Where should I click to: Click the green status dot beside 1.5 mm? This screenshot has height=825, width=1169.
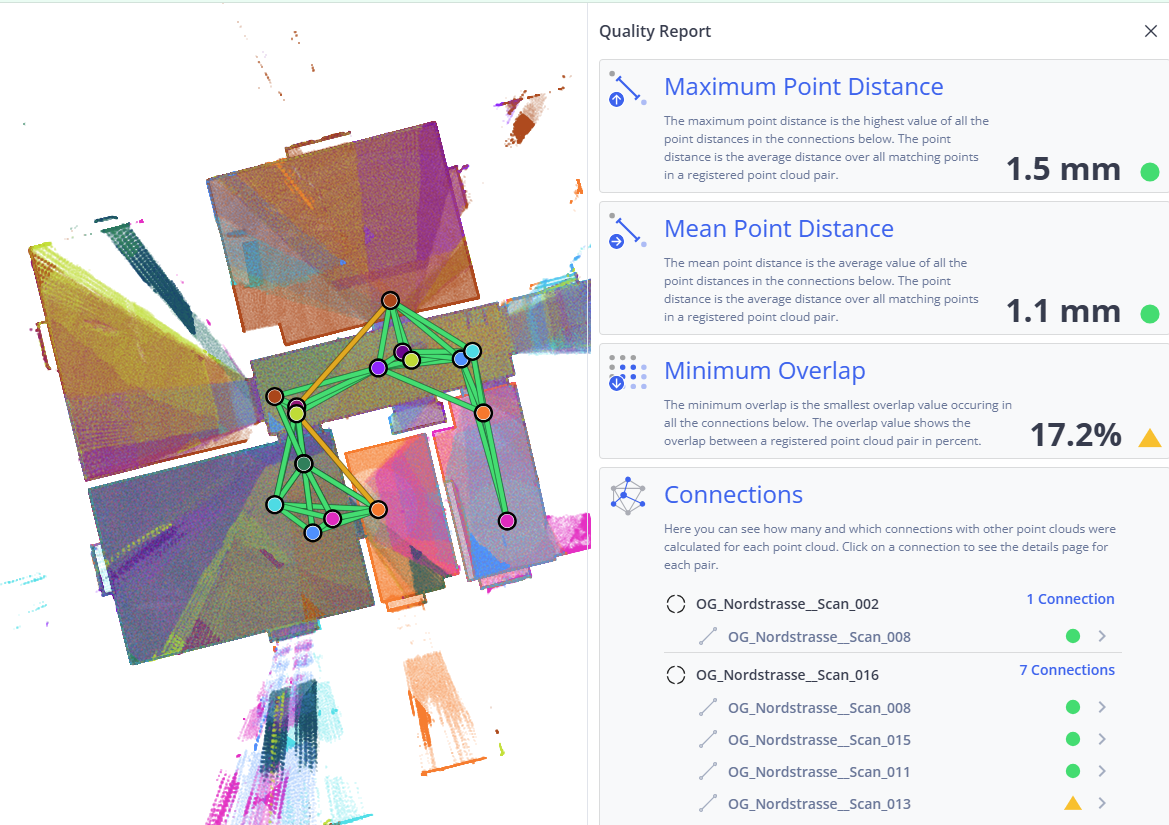click(x=1150, y=172)
